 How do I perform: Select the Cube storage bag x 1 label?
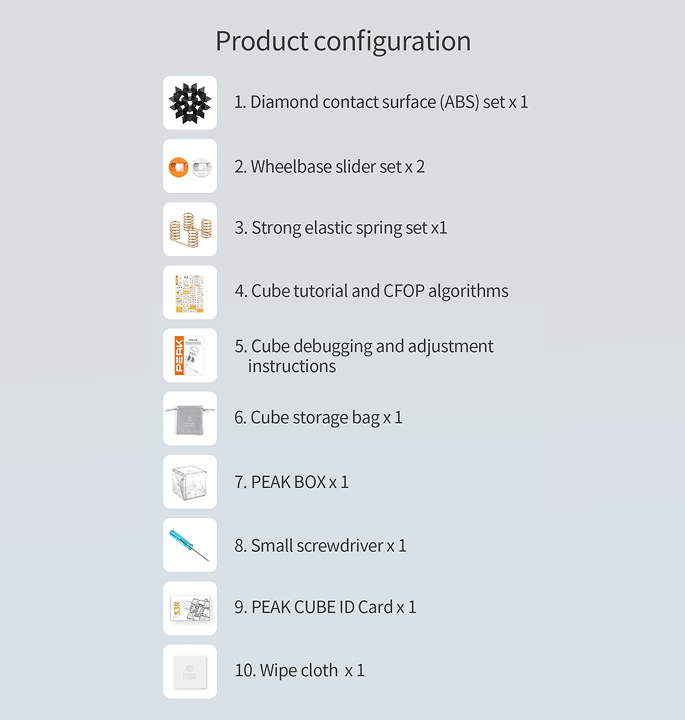tap(318, 418)
